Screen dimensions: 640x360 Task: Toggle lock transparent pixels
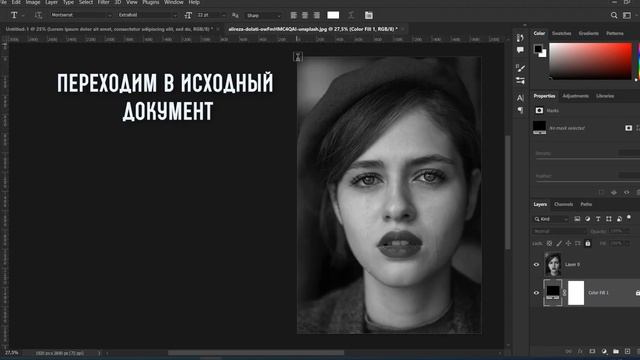(549, 243)
